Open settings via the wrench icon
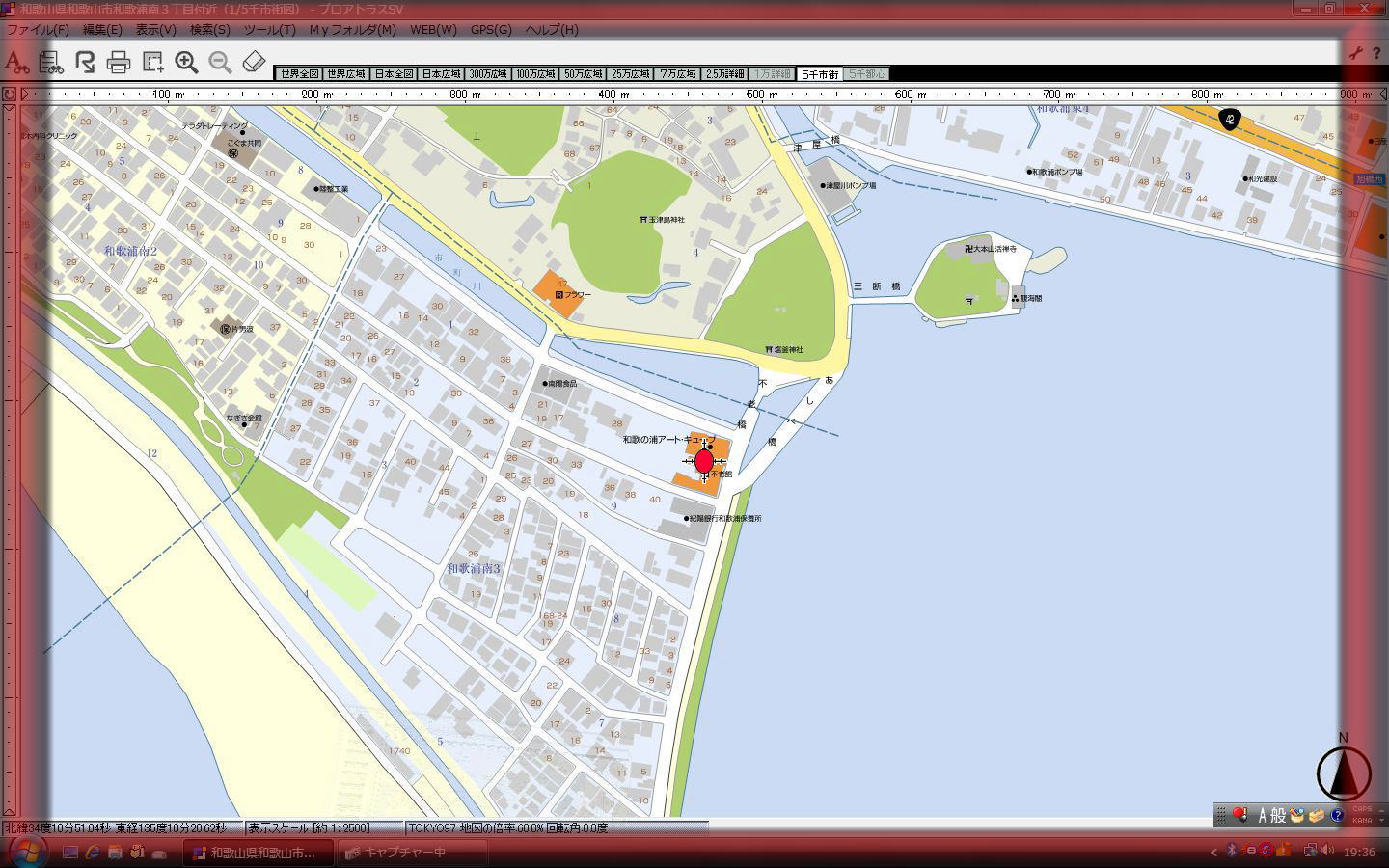The height and width of the screenshot is (868, 1389). tap(1355, 53)
